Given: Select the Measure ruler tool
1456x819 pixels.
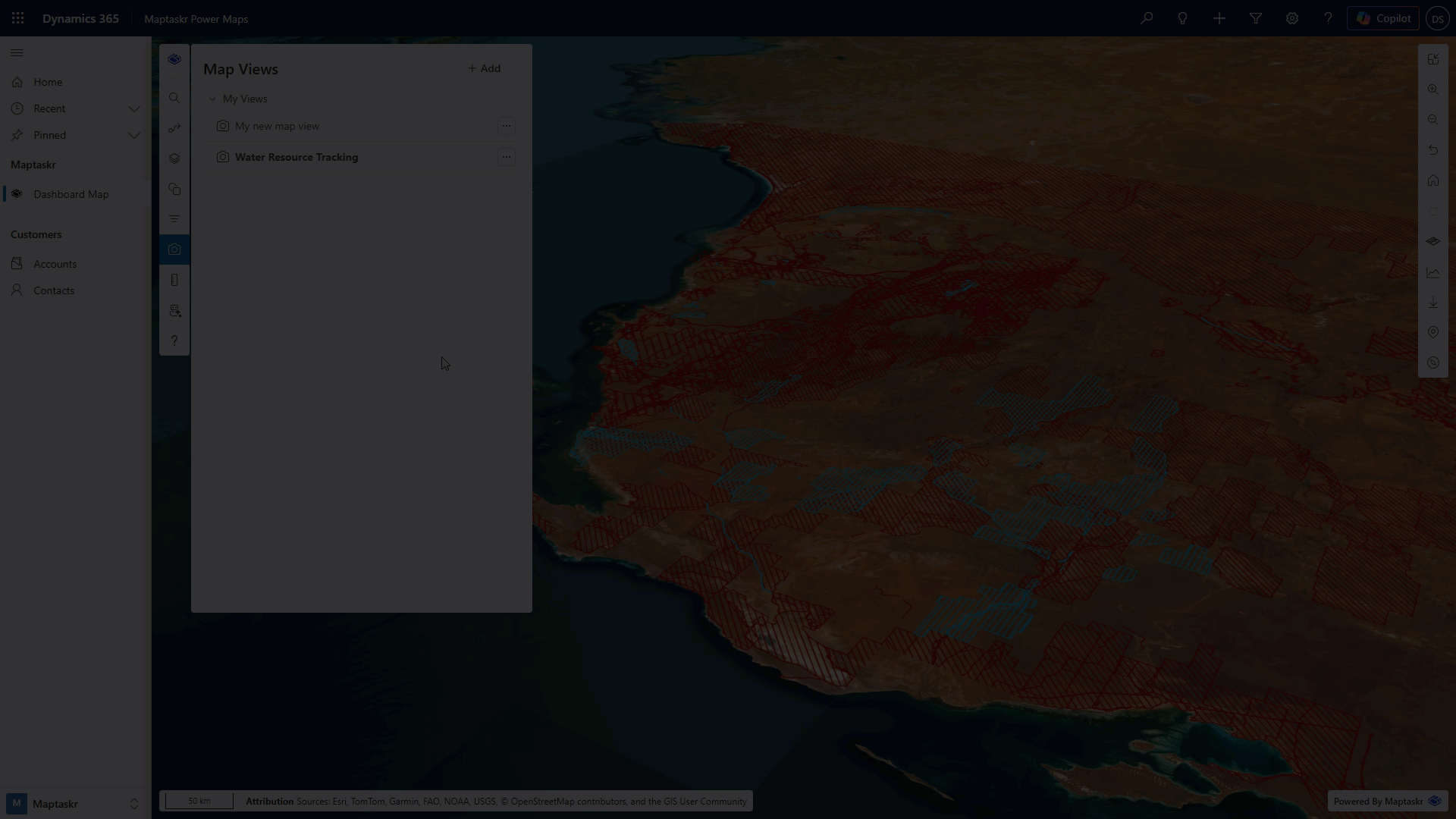Looking at the screenshot, I should click(174, 280).
